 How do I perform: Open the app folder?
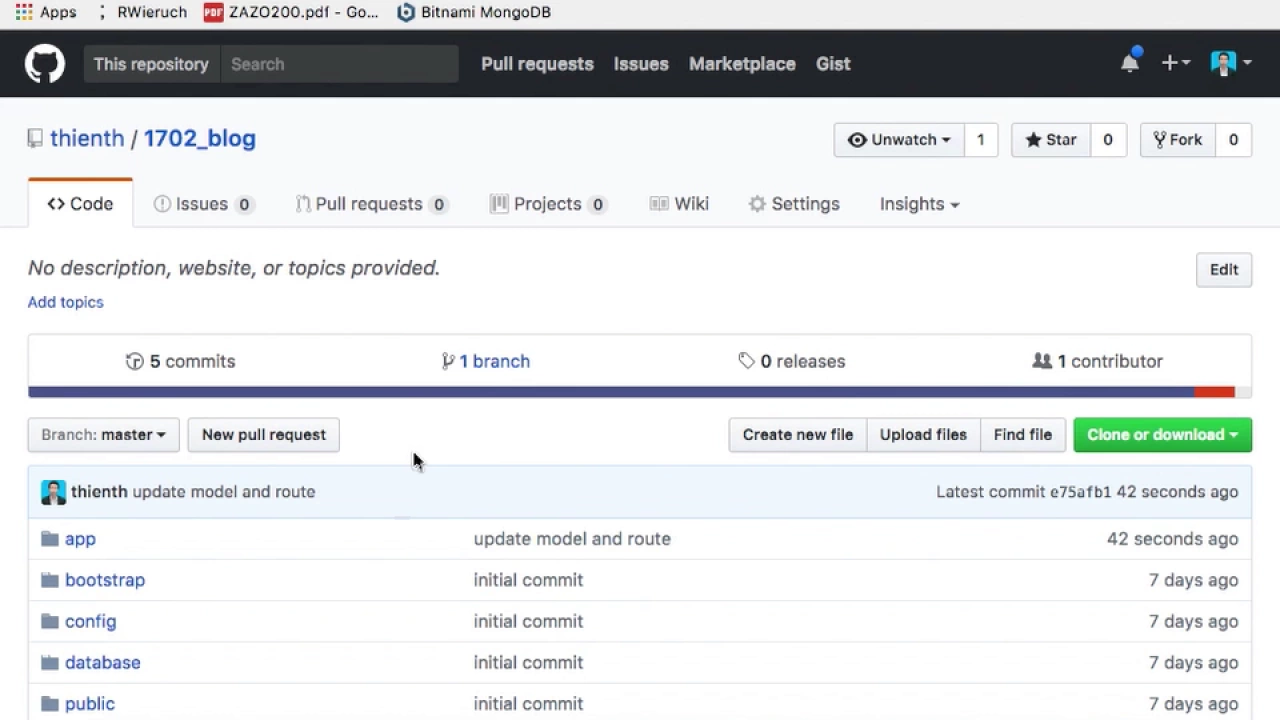[80, 539]
